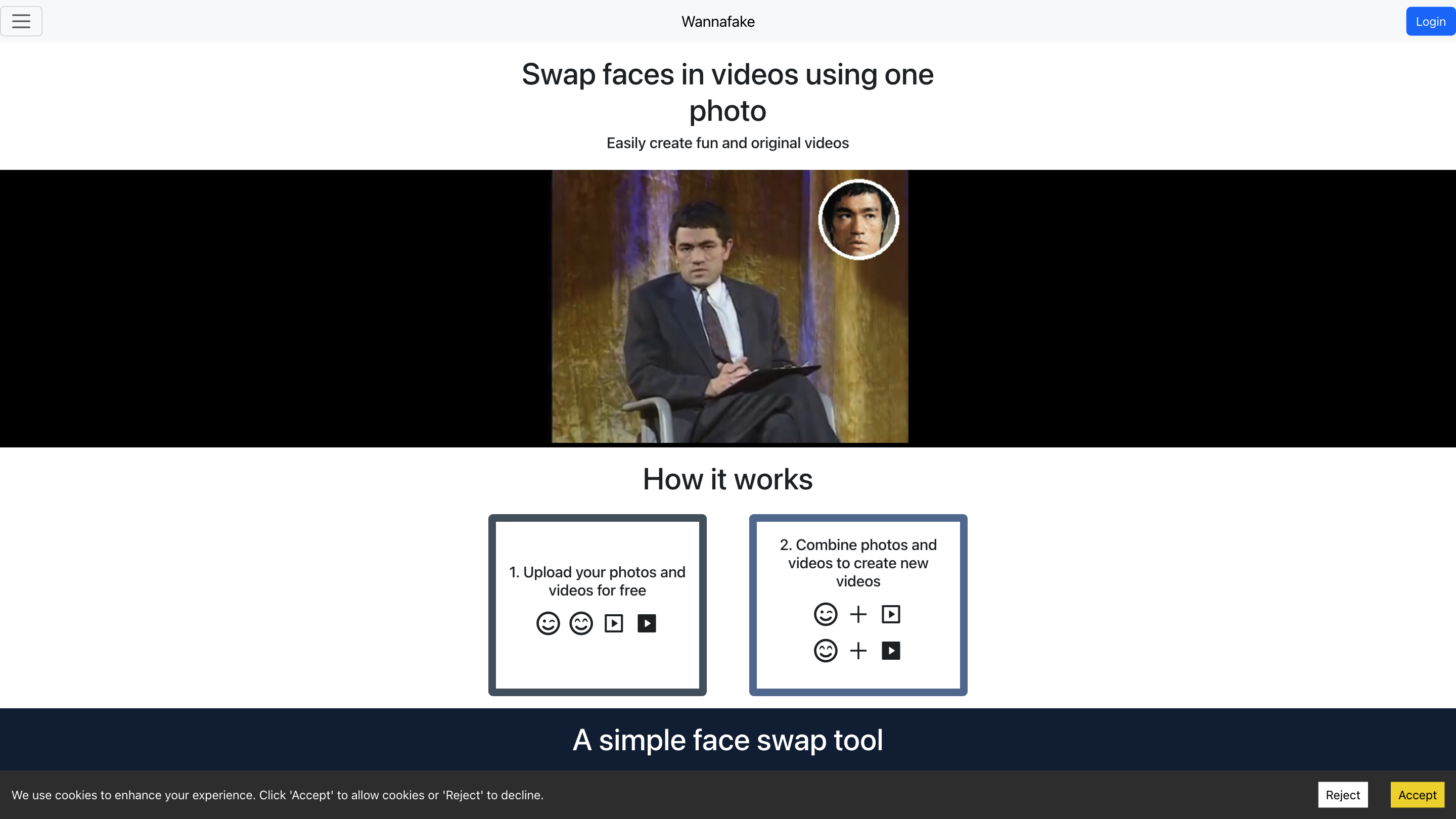The height and width of the screenshot is (819, 1456).
Task: Click the winking smiley icon in step 1
Action: coord(548,623)
